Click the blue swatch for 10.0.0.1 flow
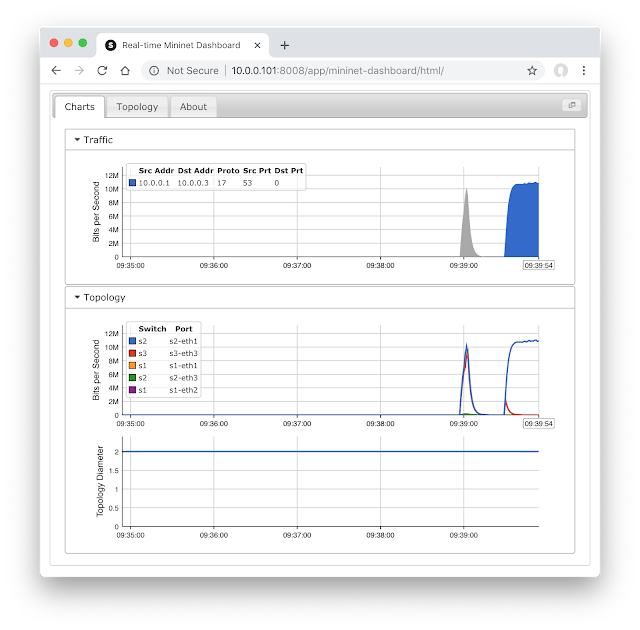640x630 pixels. 132,183
